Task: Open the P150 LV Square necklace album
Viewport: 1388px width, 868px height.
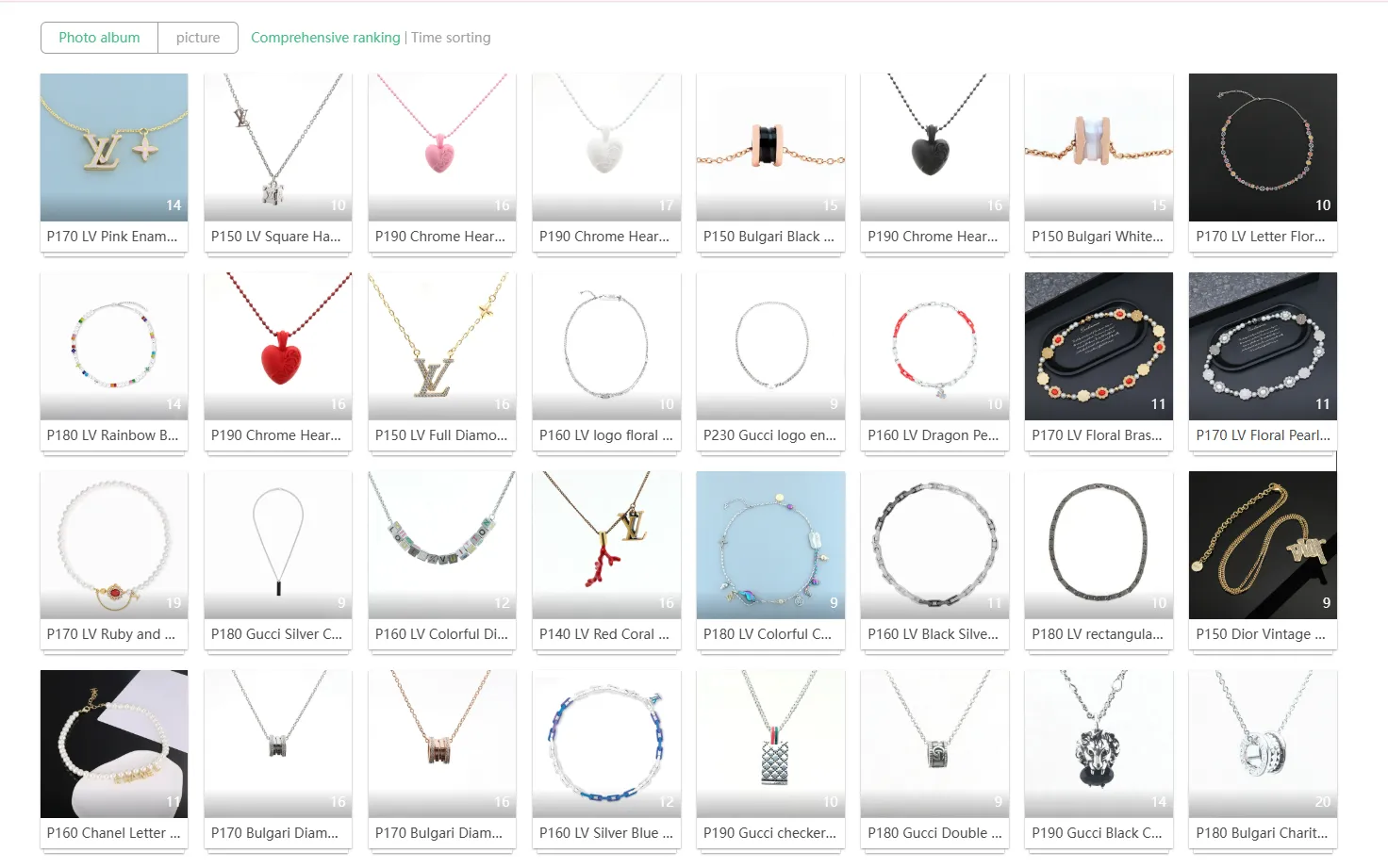Action: 278,148
